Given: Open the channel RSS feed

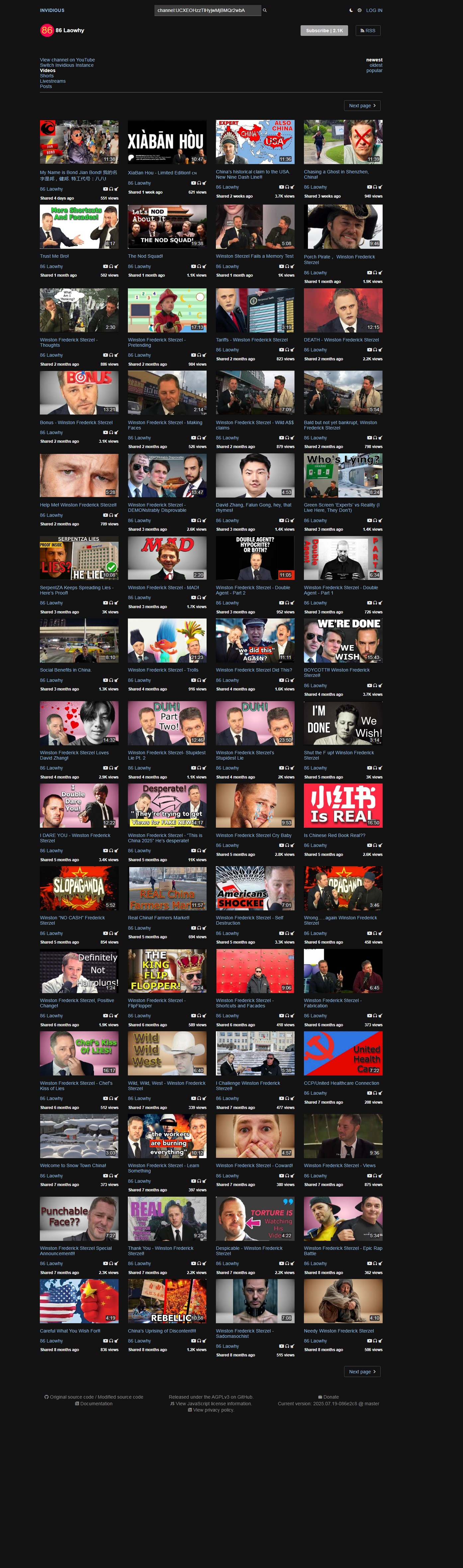Looking at the screenshot, I should click(x=368, y=31).
